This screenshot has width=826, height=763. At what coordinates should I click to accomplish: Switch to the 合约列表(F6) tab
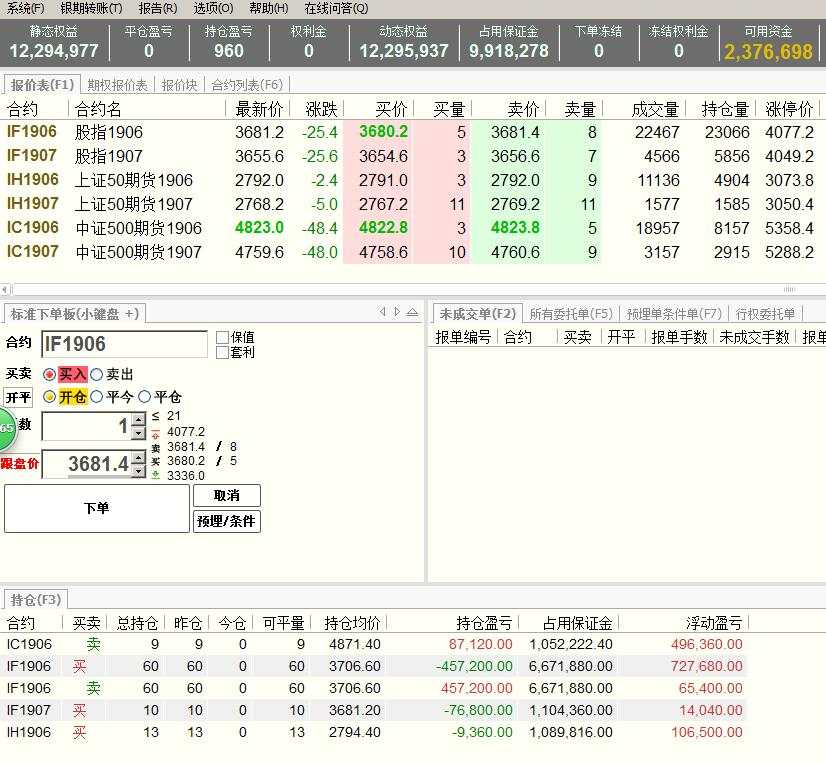[247, 85]
